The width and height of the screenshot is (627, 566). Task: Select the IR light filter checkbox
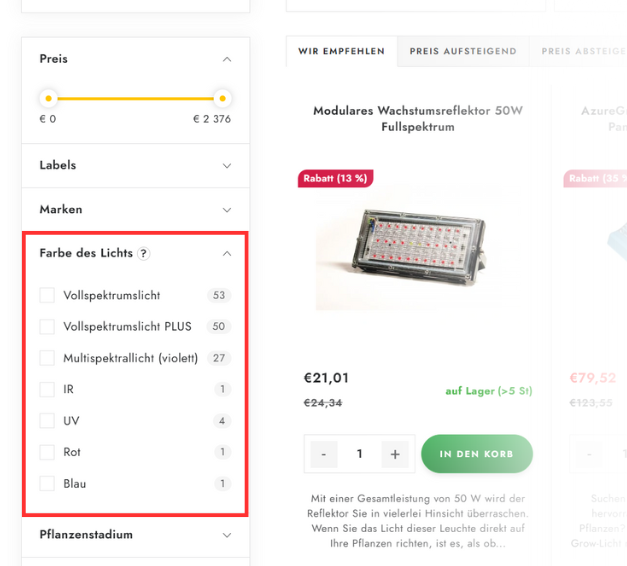[47, 389]
